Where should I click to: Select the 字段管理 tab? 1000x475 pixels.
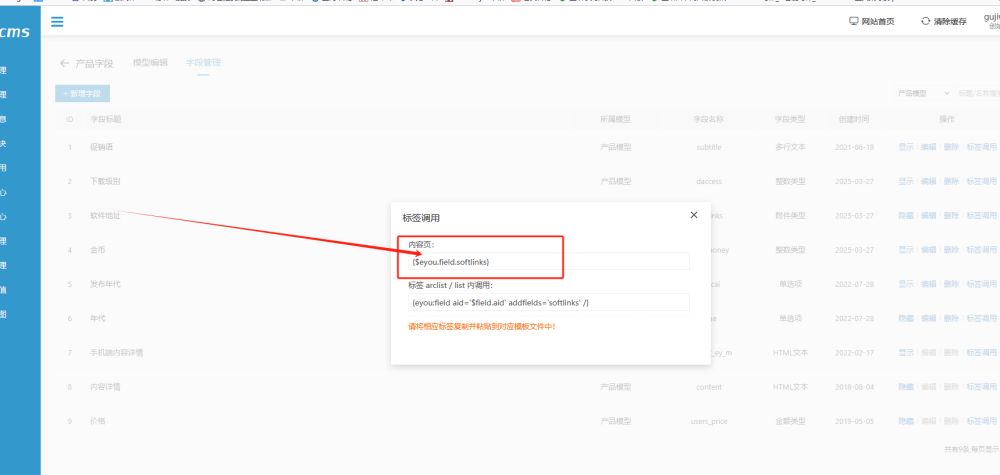click(203, 62)
